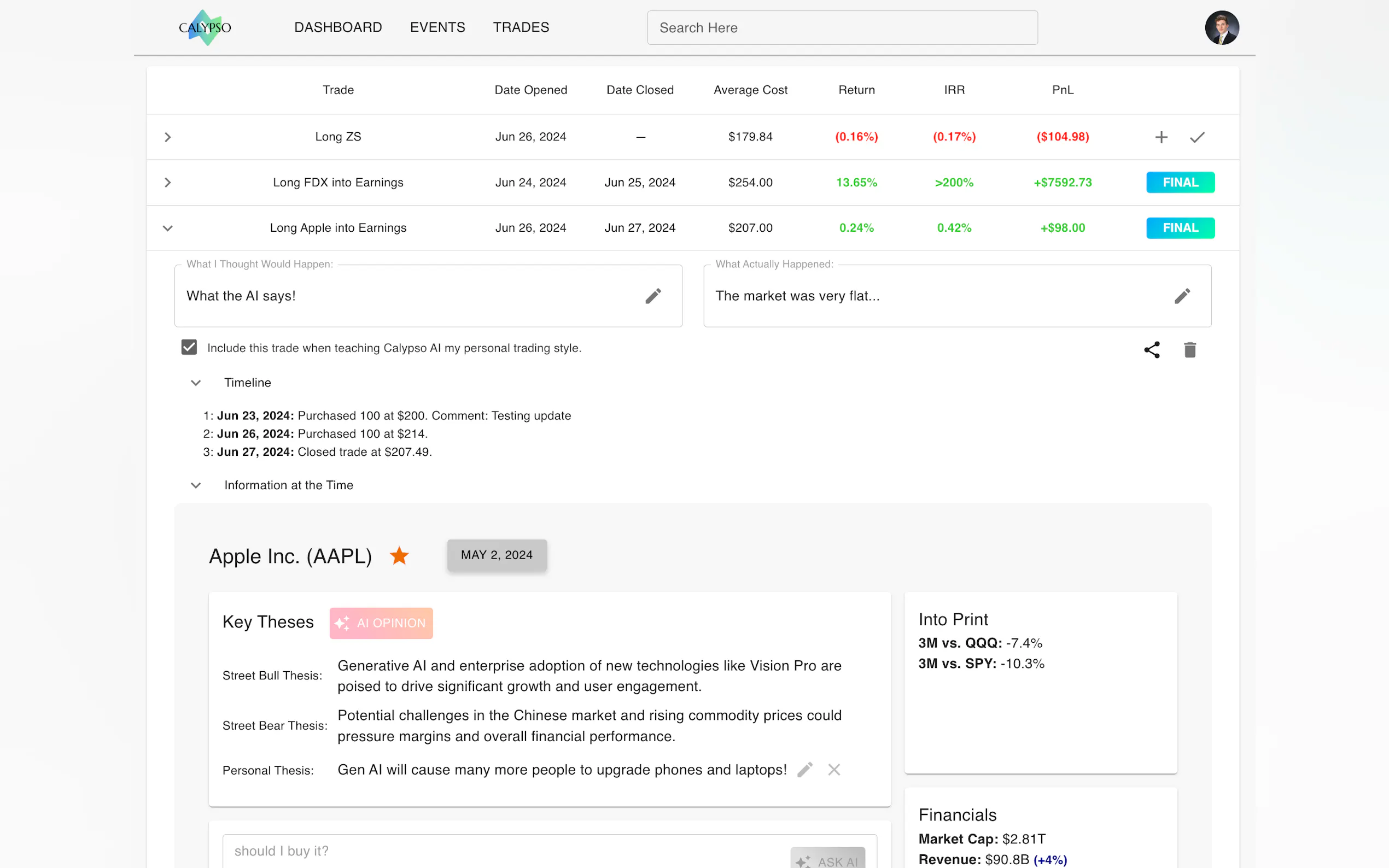Edit the What I Thought Would Happen note

[x=653, y=296]
